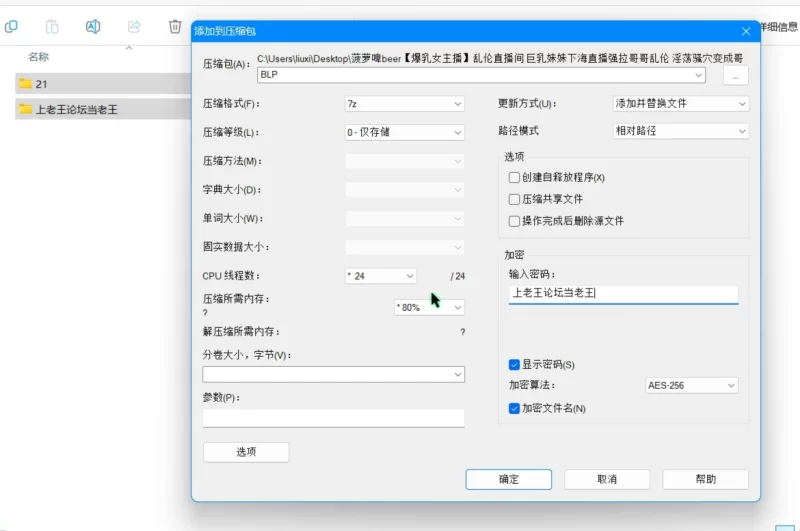This screenshot has width=800, height=531.
Task: Uncheck 显示密码 checkbox
Action: [514, 365]
